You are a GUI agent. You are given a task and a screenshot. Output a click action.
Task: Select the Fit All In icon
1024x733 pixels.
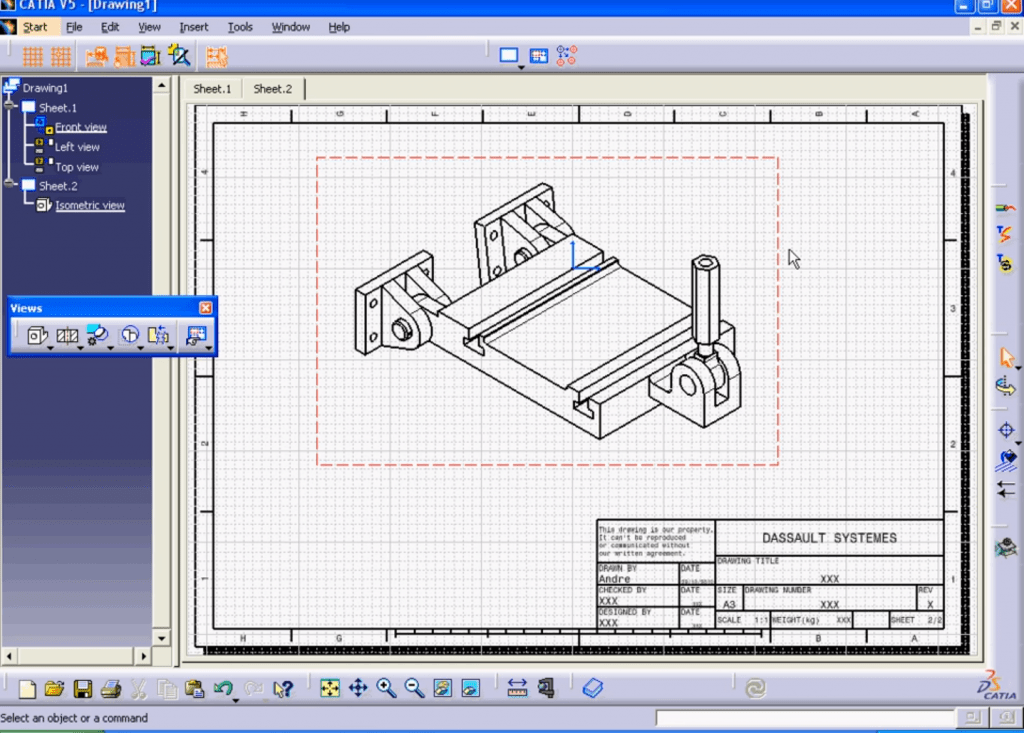[330, 688]
